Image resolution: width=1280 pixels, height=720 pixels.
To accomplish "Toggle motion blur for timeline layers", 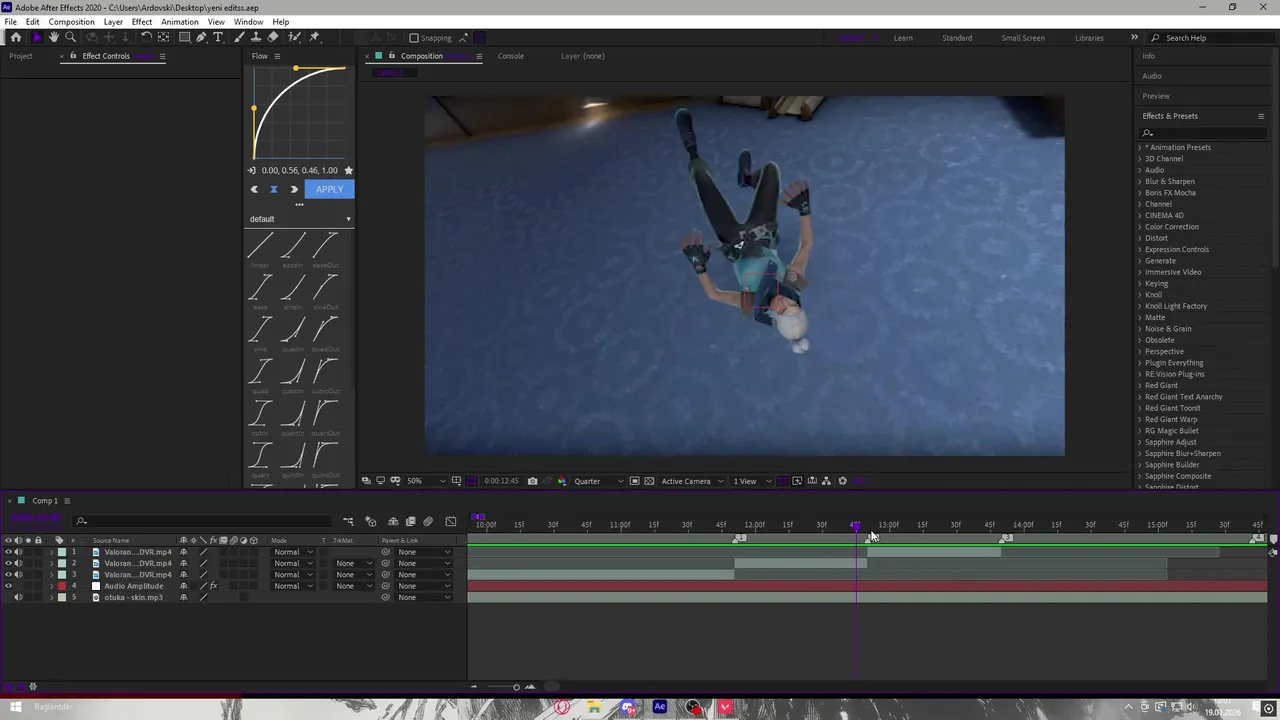I will click(428, 521).
